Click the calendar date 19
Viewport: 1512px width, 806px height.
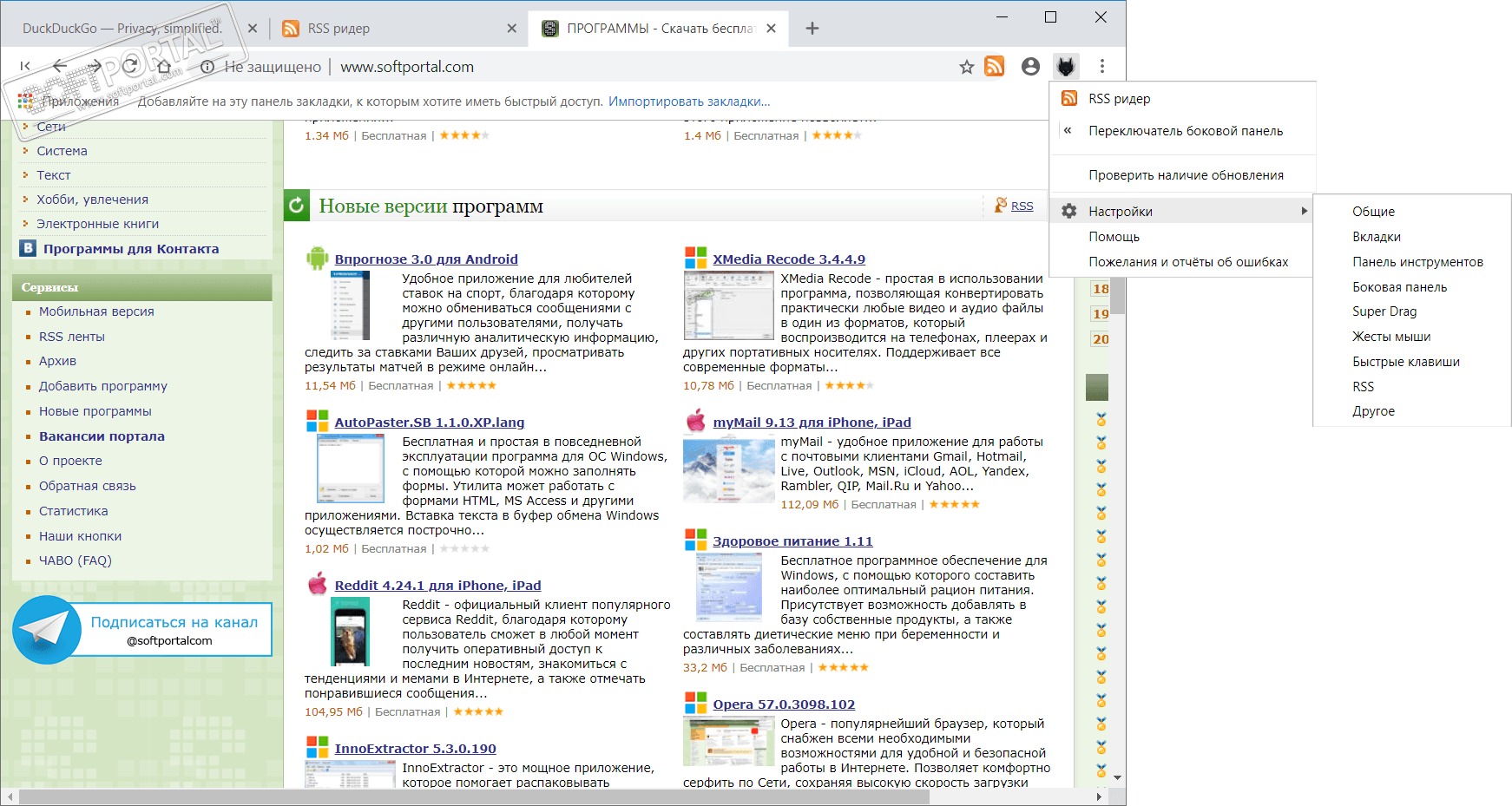[x=1101, y=314]
